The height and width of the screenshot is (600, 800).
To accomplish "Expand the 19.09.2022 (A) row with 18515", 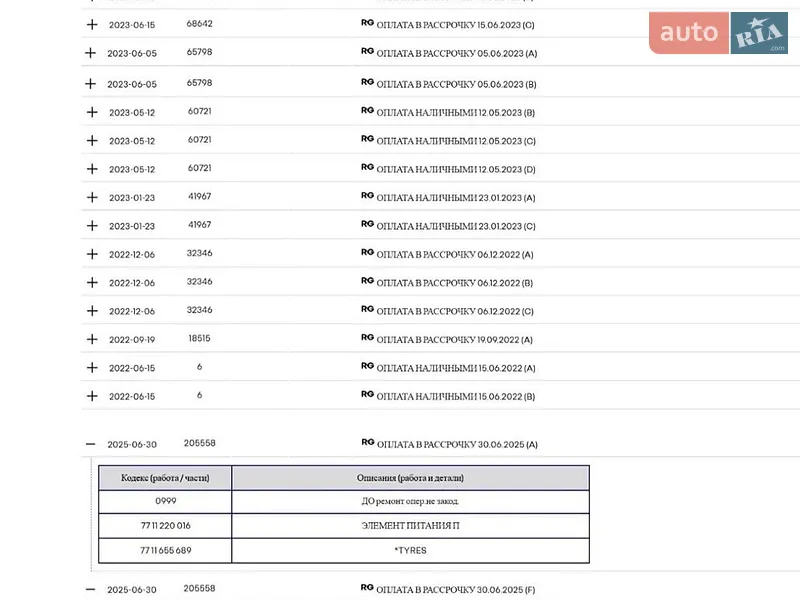I will click(x=92, y=339).
